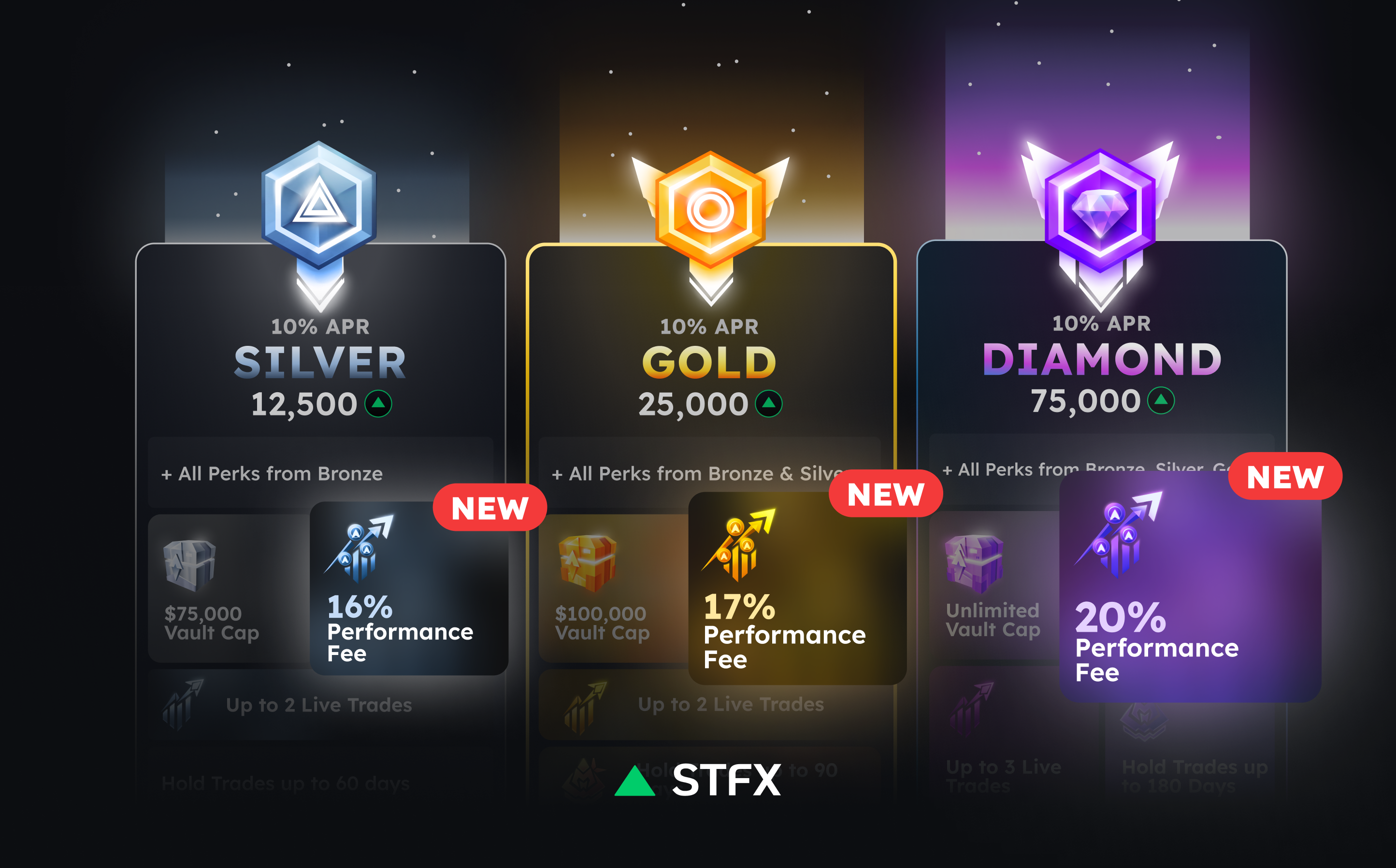Click Silver's Up to 2 Live Trades row
The width and height of the screenshot is (1396, 868).
click(x=320, y=705)
